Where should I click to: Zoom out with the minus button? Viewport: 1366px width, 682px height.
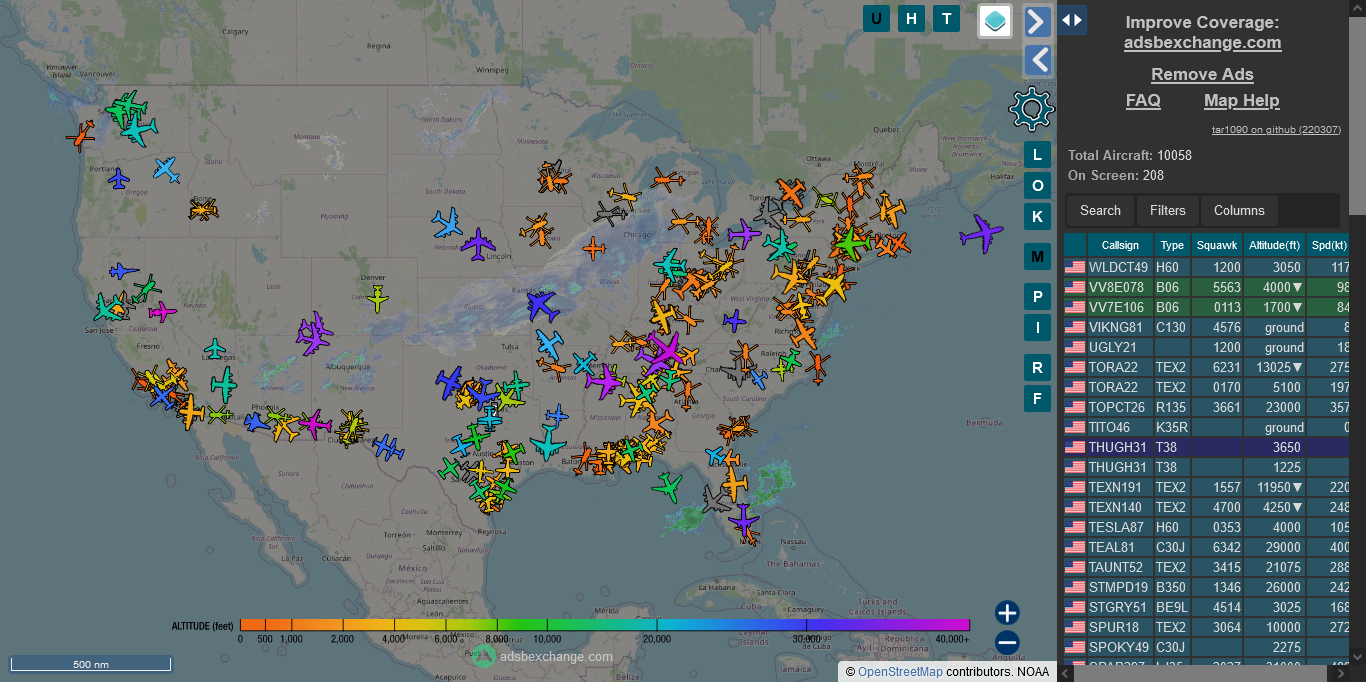(1007, 643)
